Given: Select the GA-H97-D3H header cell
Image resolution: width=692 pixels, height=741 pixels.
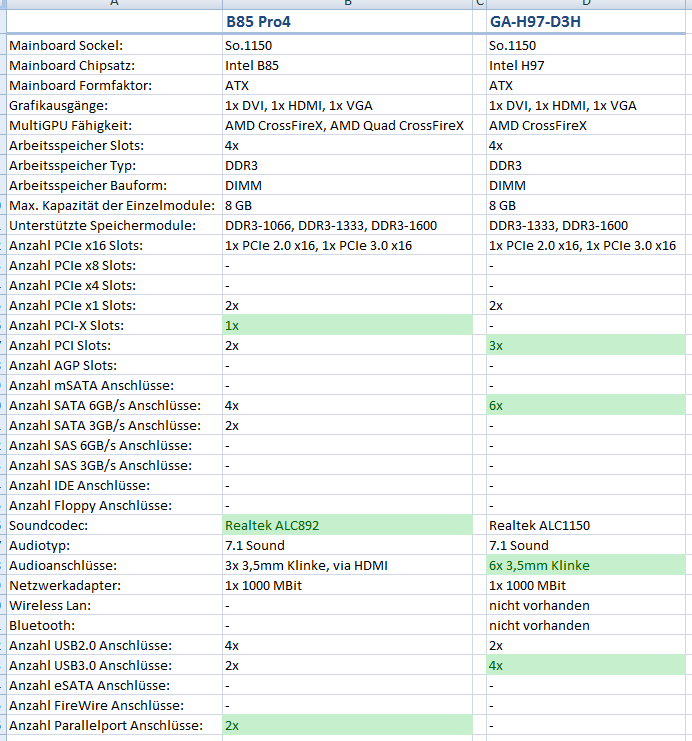Looking at the screenshot, I should (x=586, y=22).
